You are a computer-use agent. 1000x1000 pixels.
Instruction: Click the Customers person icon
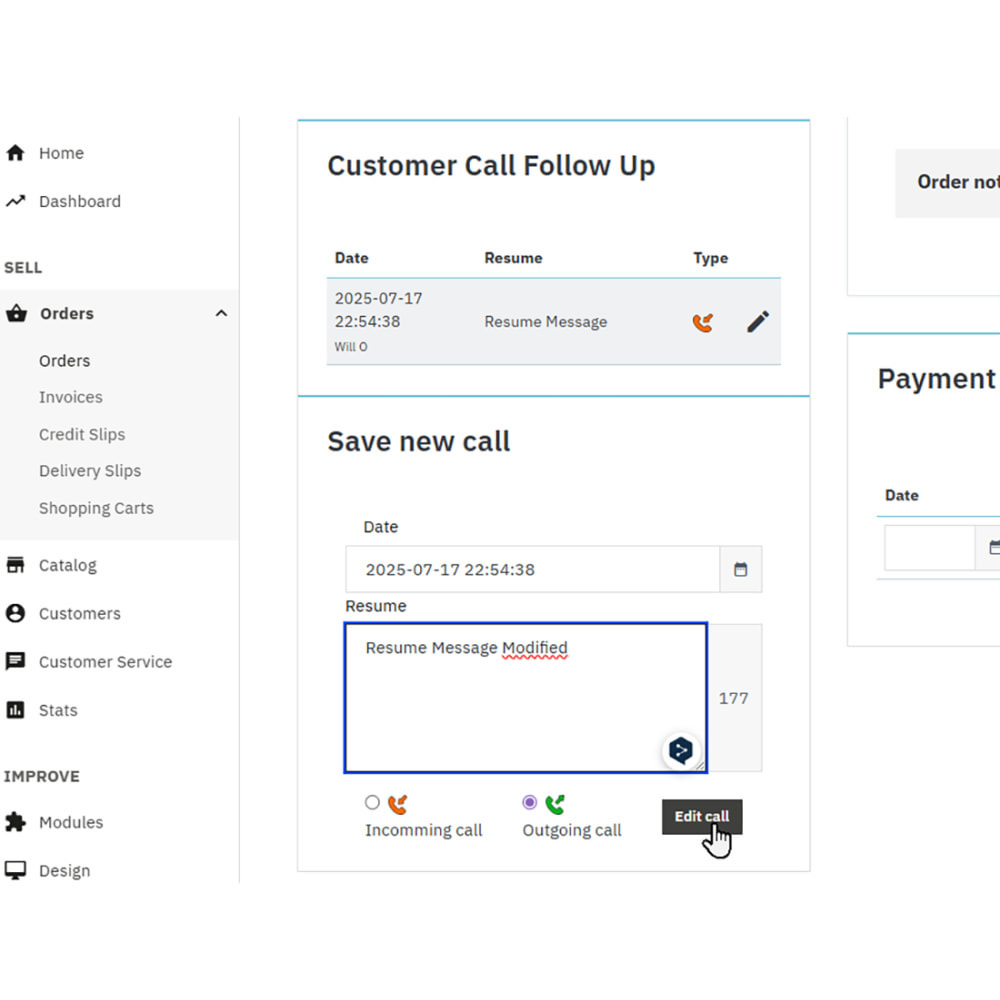tap(16, 613)
